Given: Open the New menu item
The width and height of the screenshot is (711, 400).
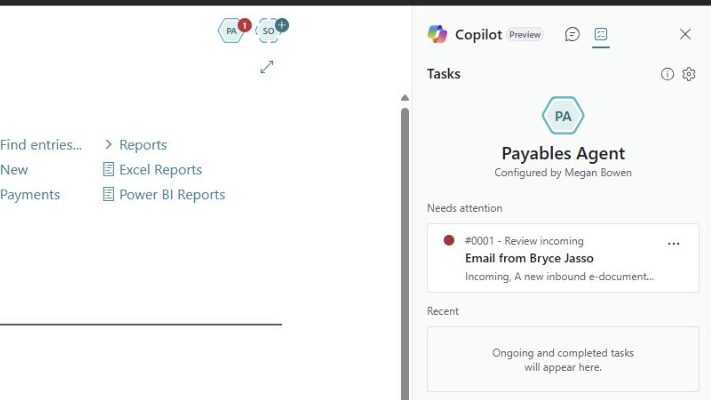Looking at the screenshot, I should [x=14, y=170].
